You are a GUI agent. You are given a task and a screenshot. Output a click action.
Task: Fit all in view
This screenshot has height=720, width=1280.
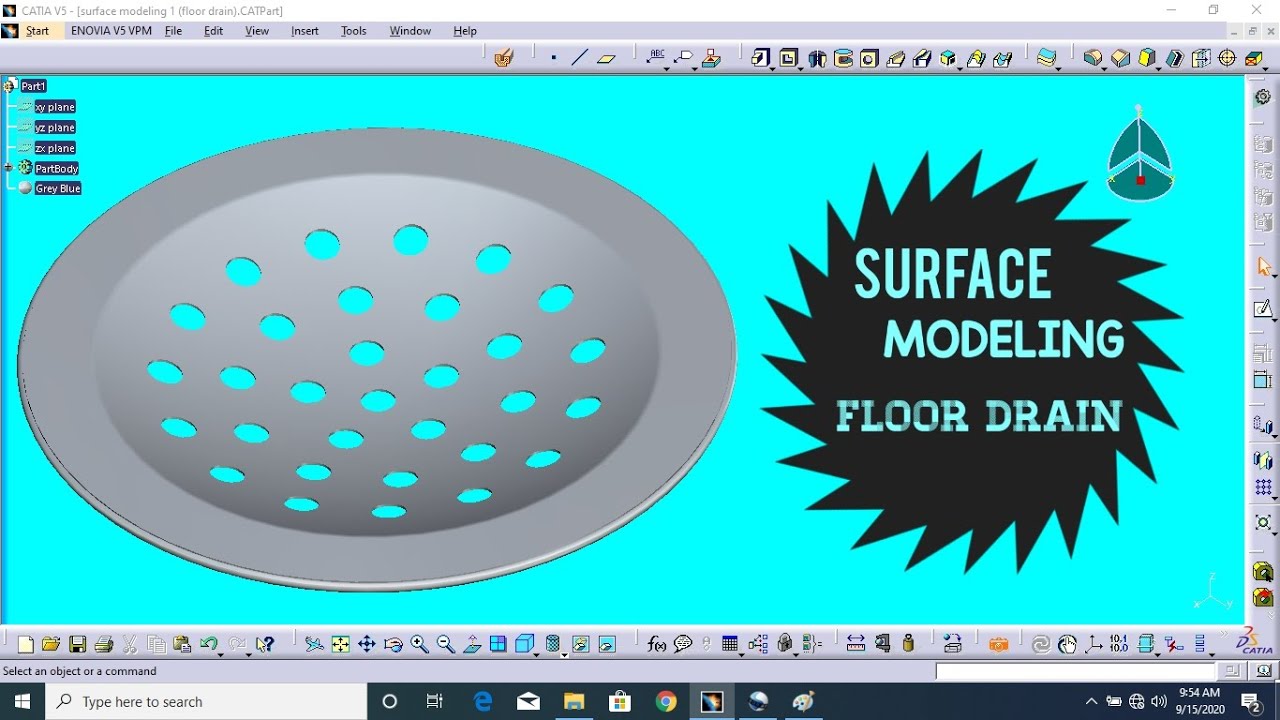pyautogui.click(x=340, y=644)
